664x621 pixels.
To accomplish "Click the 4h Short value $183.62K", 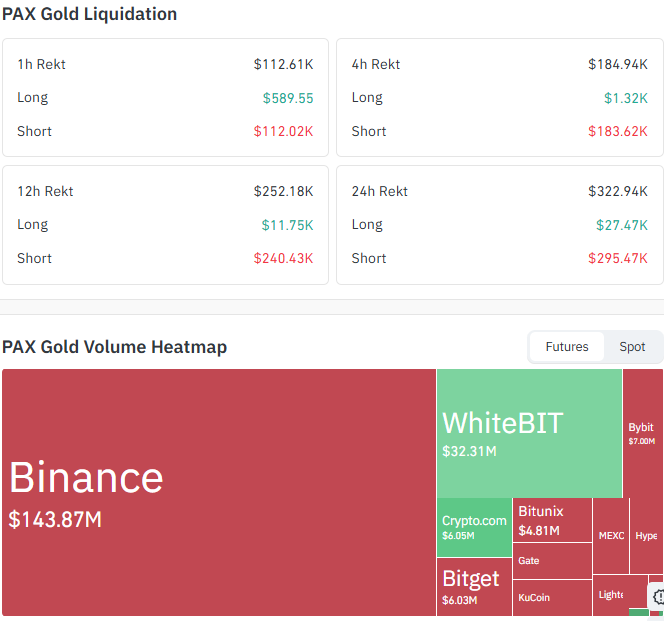I will pos(618,131).
